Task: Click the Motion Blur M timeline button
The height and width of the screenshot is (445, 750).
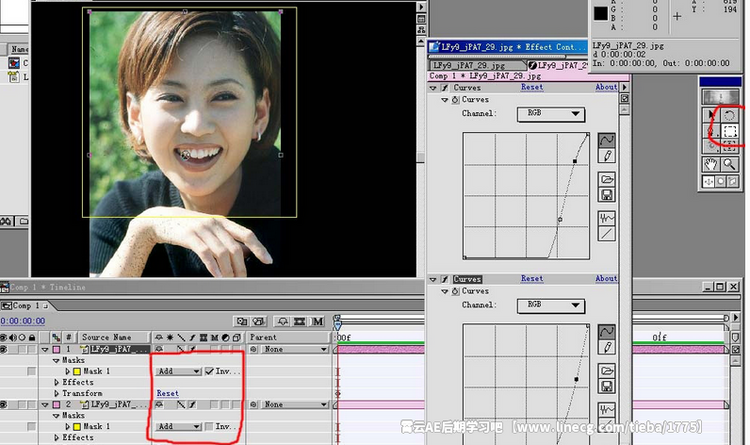Action: tap(318, 321)
